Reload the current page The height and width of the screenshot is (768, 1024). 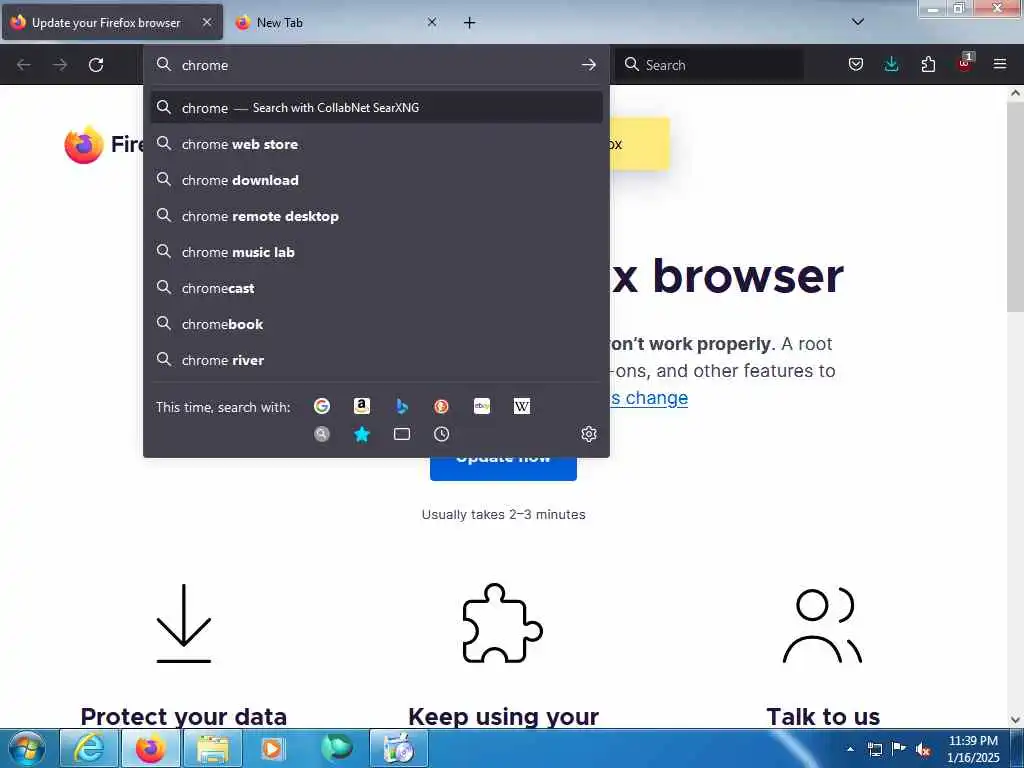[96, 65]
